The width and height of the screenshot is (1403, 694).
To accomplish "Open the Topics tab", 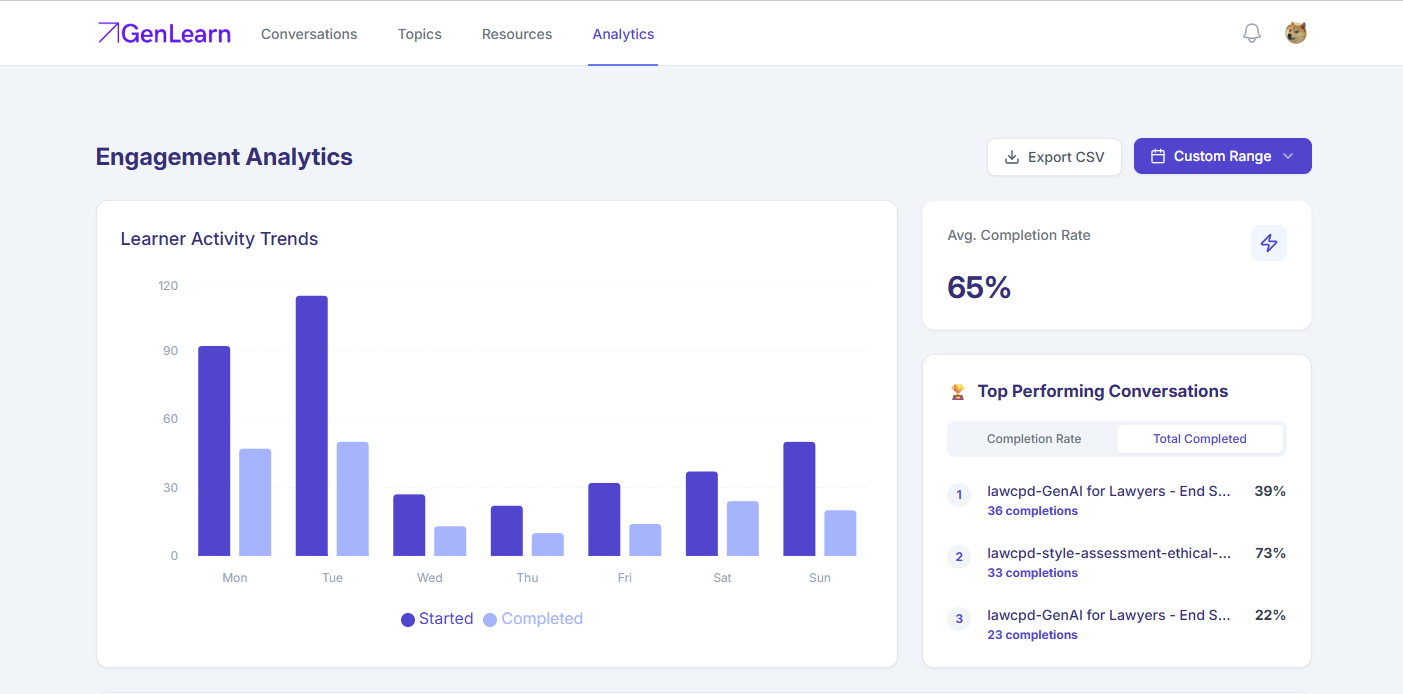I will (x=420, y=34).
